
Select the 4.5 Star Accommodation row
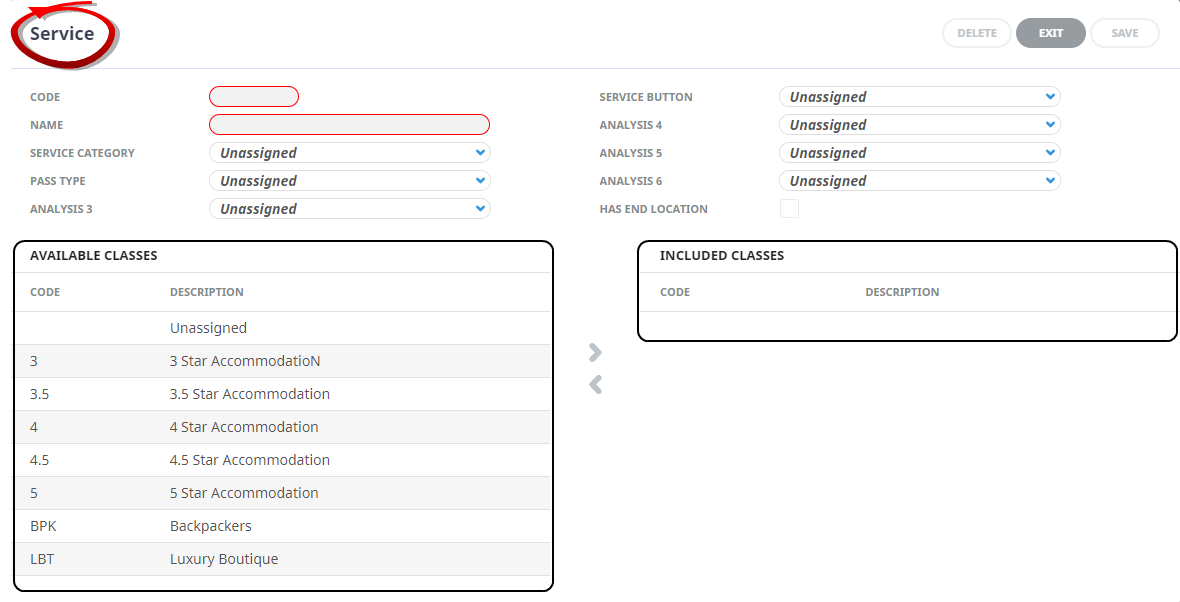[x=283, y=460]
